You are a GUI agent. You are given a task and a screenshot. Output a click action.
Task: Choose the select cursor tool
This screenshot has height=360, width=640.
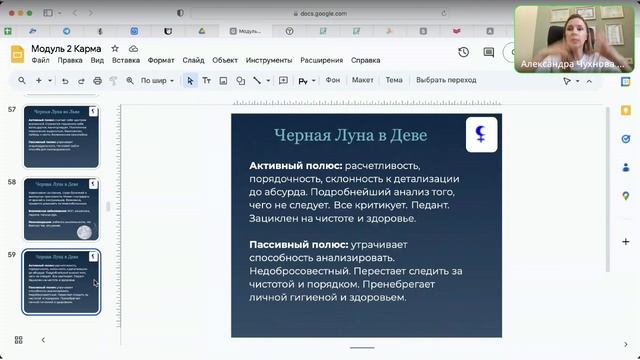(x=190, y=81)
